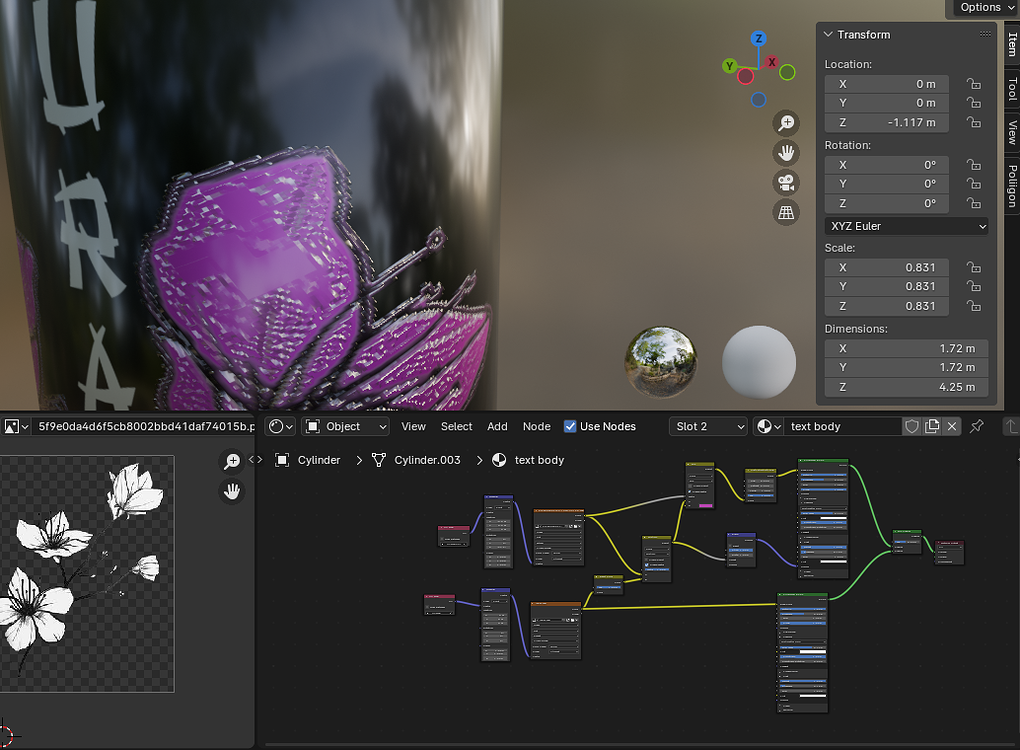1020x750 pixels.
Task: Open the Slot 2 material slot dropdown
Action: tap(708, 426)
